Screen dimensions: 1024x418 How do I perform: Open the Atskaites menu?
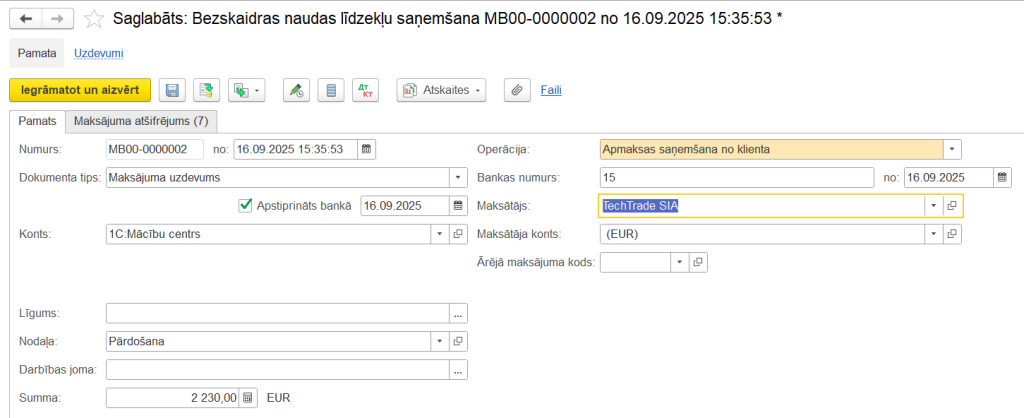(x=441, y=90)
